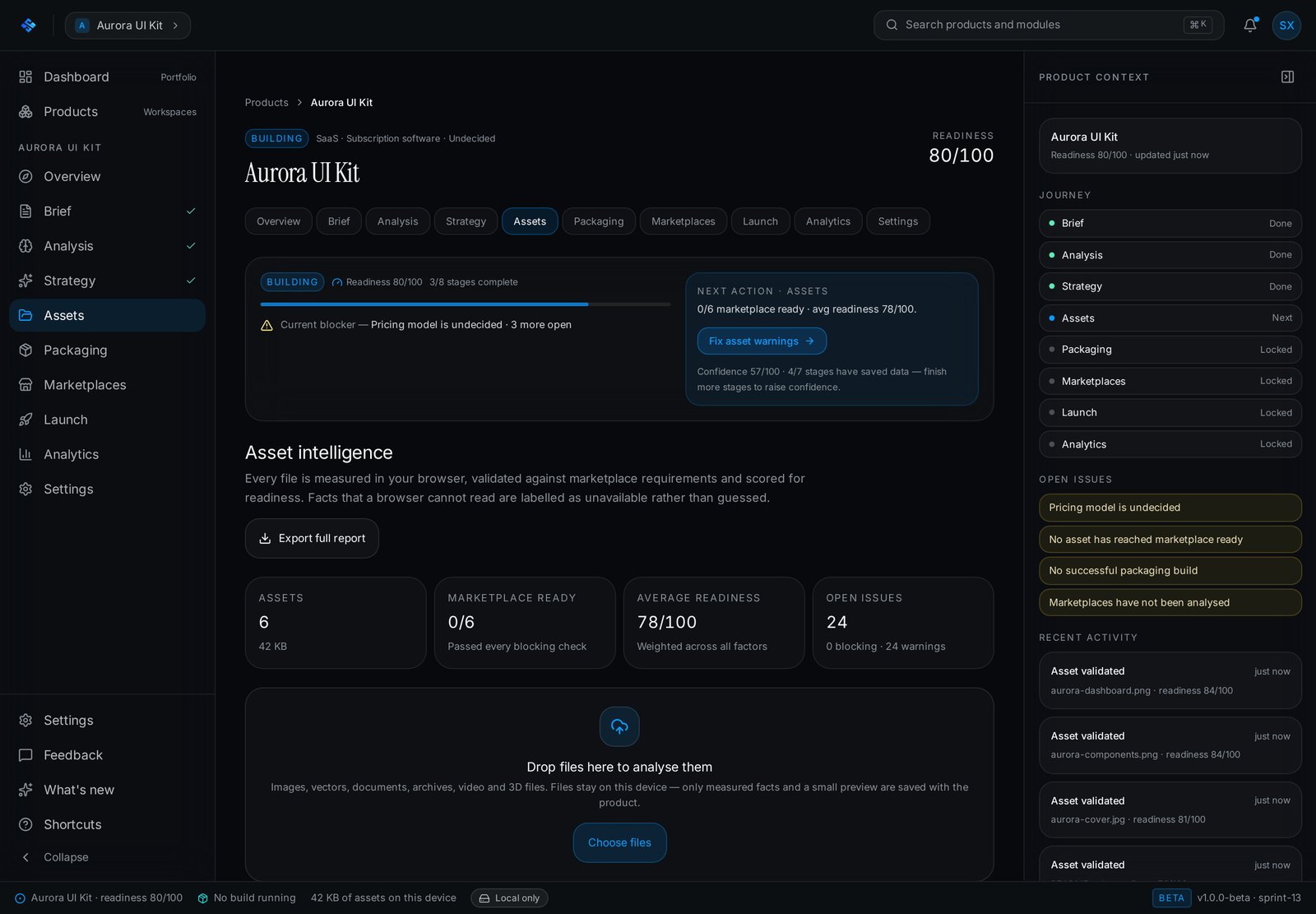Screen dimensions: 1316x914
Task: Click the Analytics chart icon in sidebar
Action: pos(25,454)
